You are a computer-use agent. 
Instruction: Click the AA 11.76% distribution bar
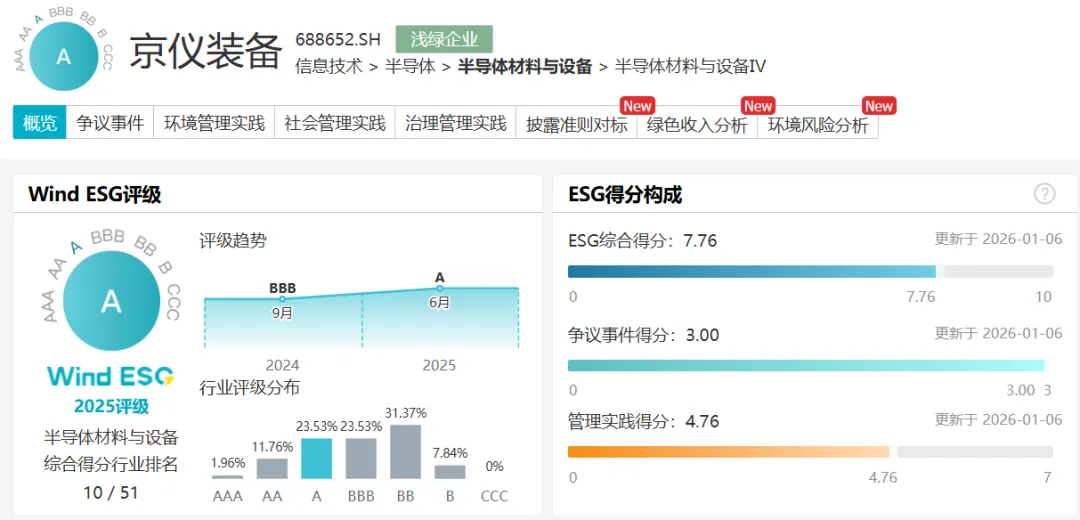point(272,468)
